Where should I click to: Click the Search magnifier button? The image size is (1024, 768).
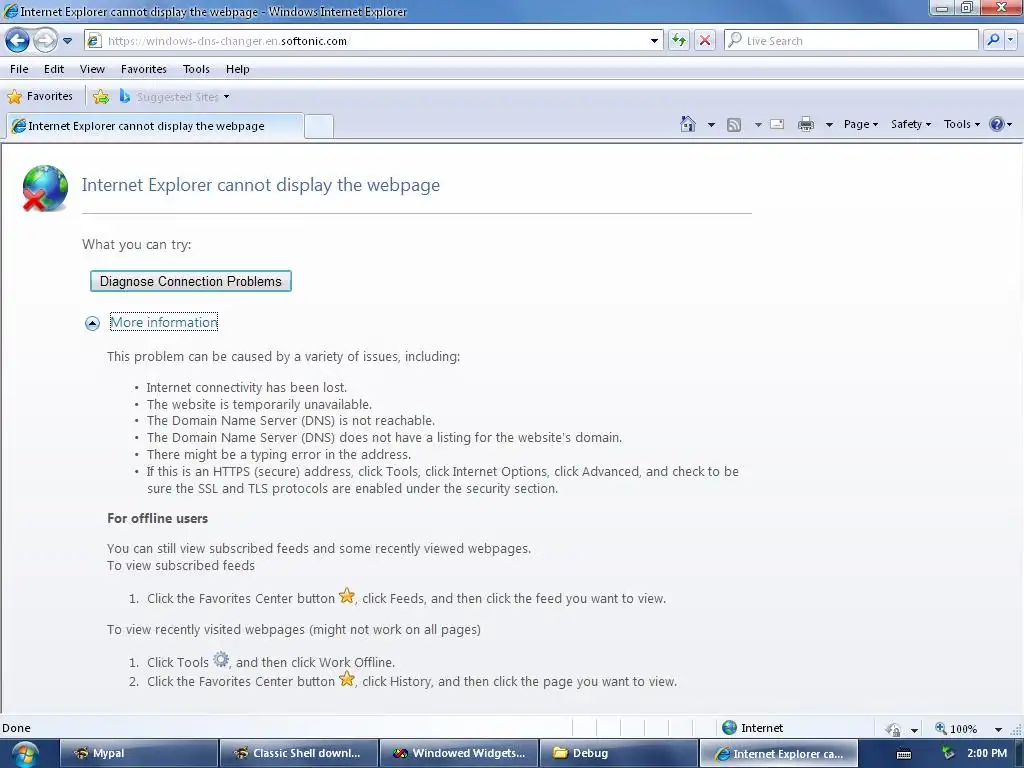993,40
